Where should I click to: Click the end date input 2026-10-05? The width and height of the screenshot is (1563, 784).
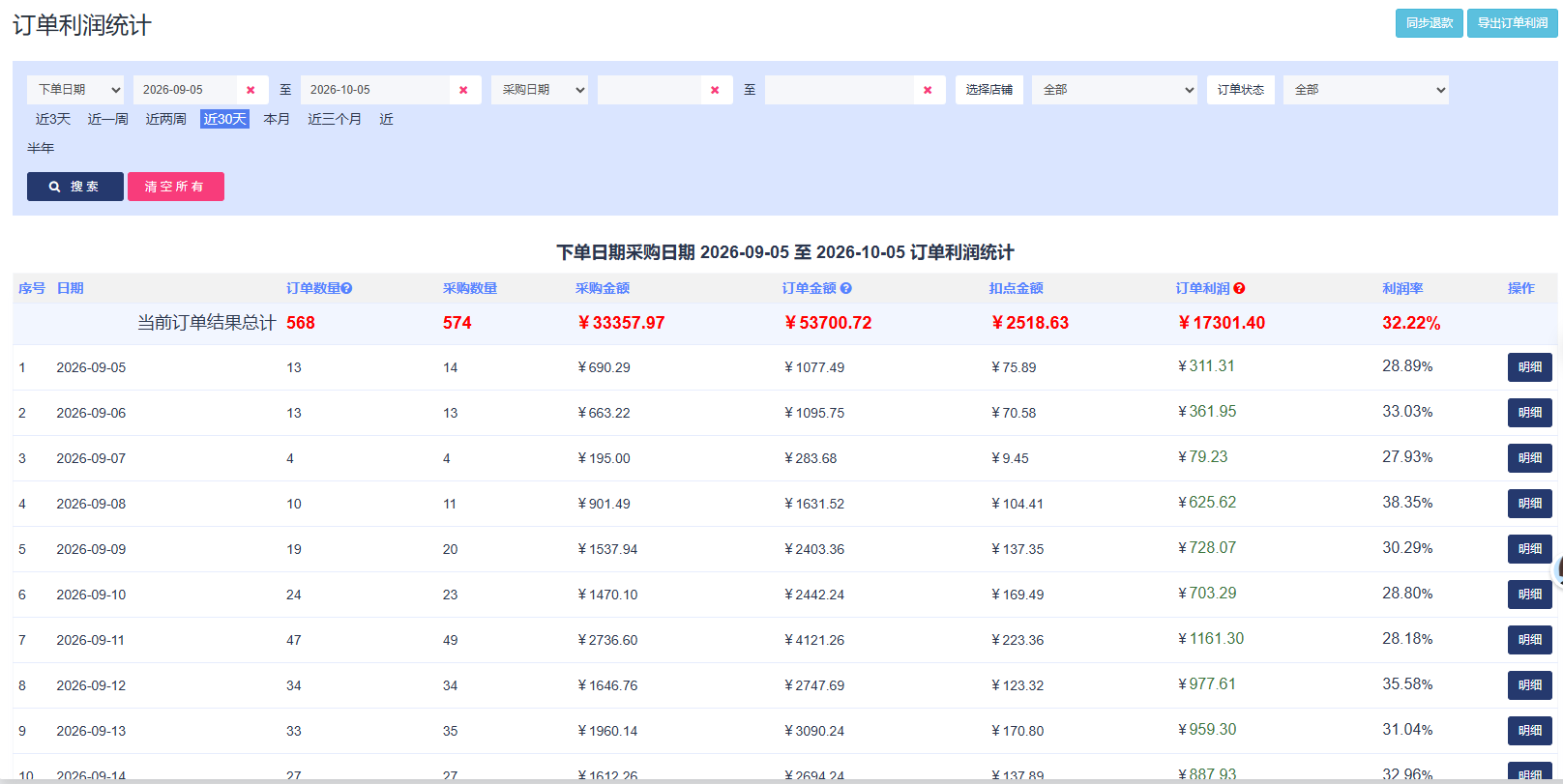coord(375,90)
